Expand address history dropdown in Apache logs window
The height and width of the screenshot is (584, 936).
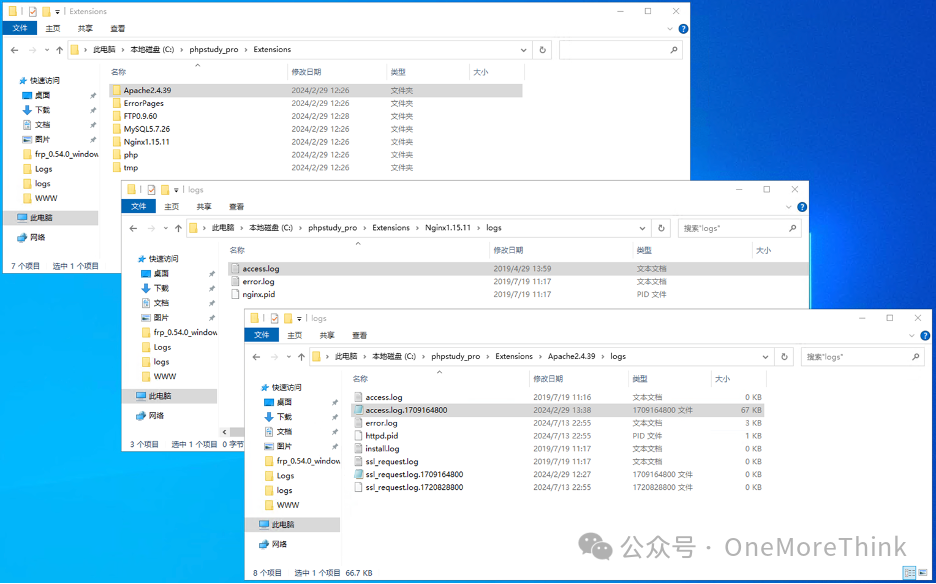(x=765, y=356)
